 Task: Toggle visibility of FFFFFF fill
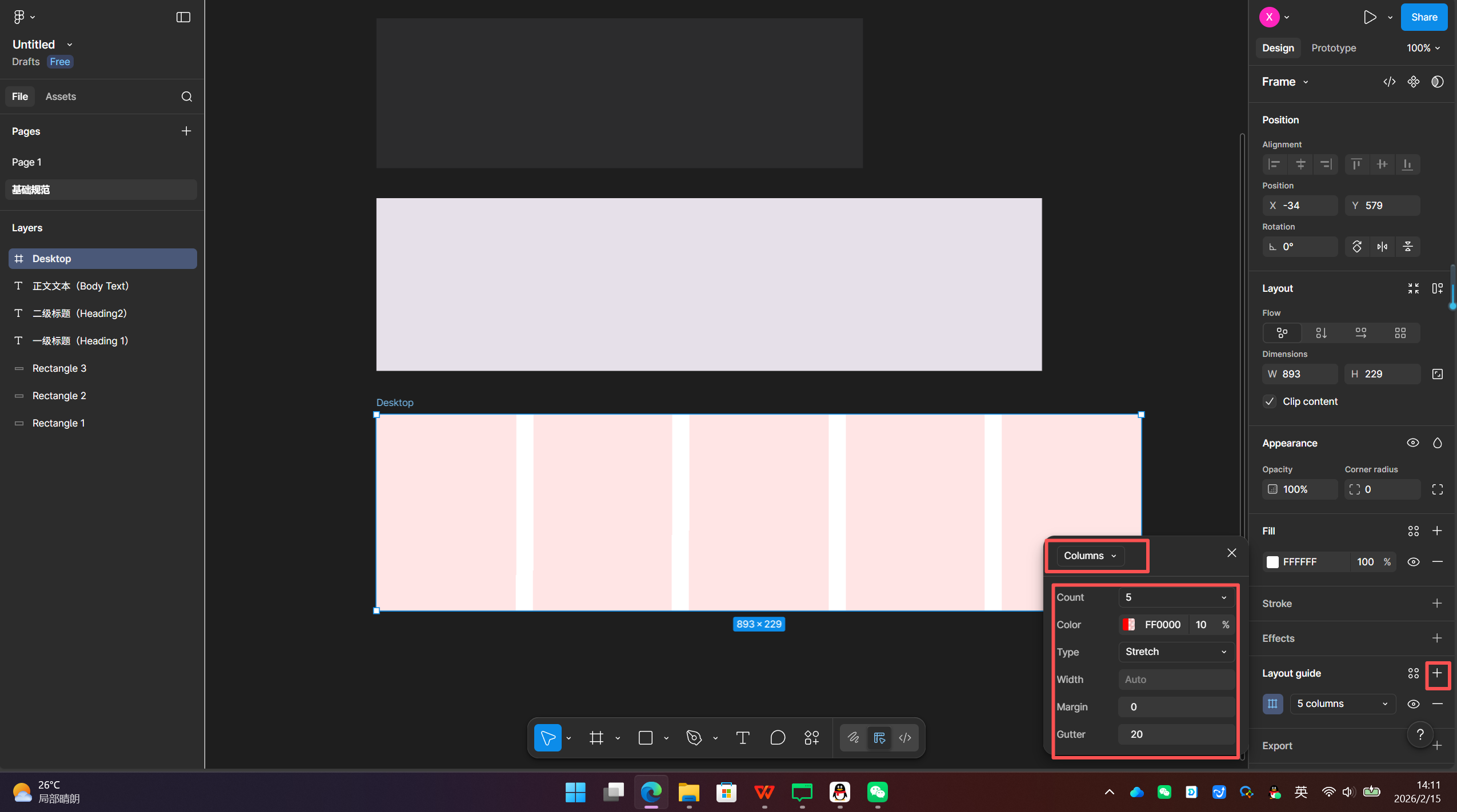click(1413, 562)
